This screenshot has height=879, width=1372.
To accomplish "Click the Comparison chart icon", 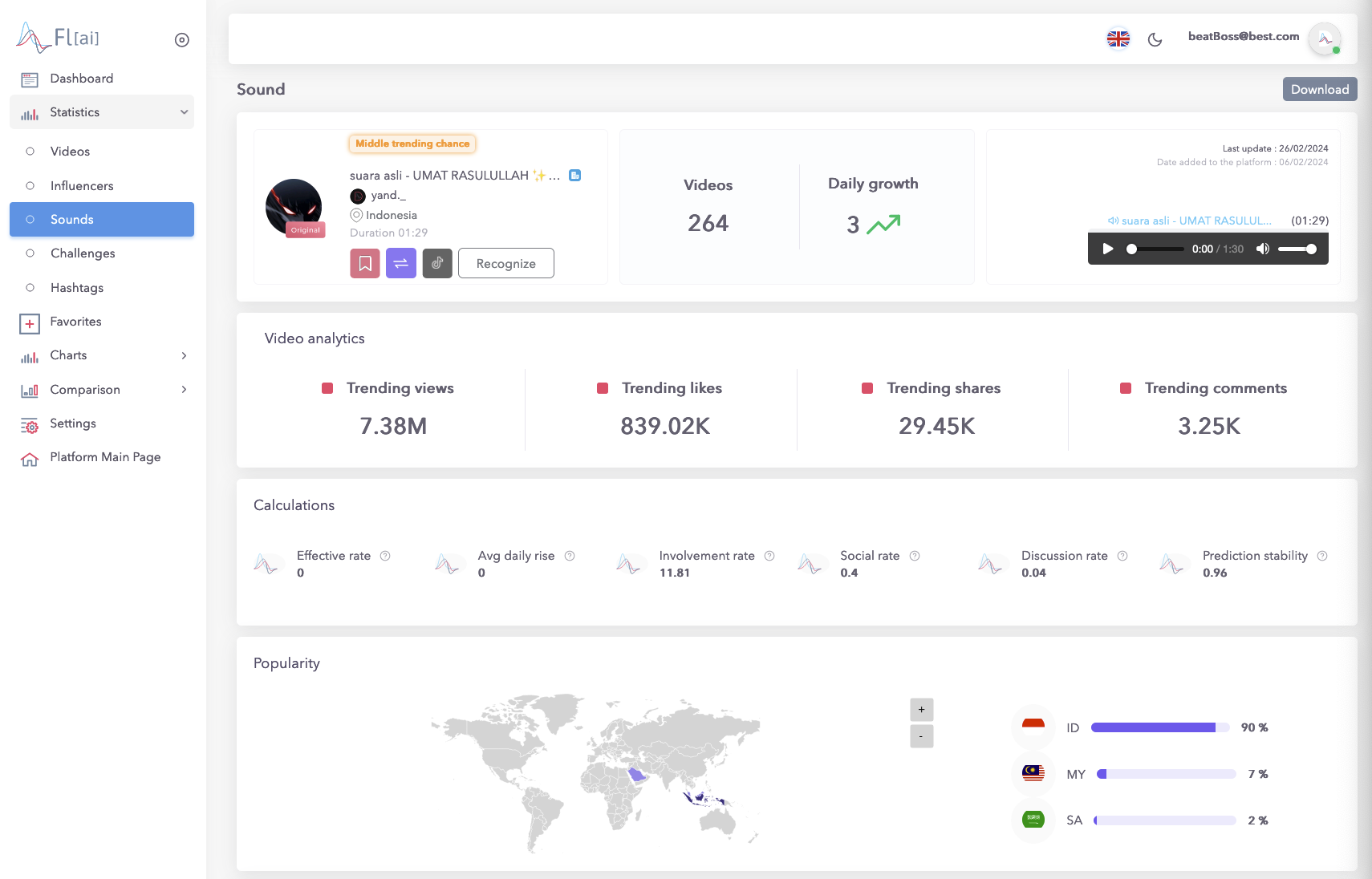I will [30, 391].
